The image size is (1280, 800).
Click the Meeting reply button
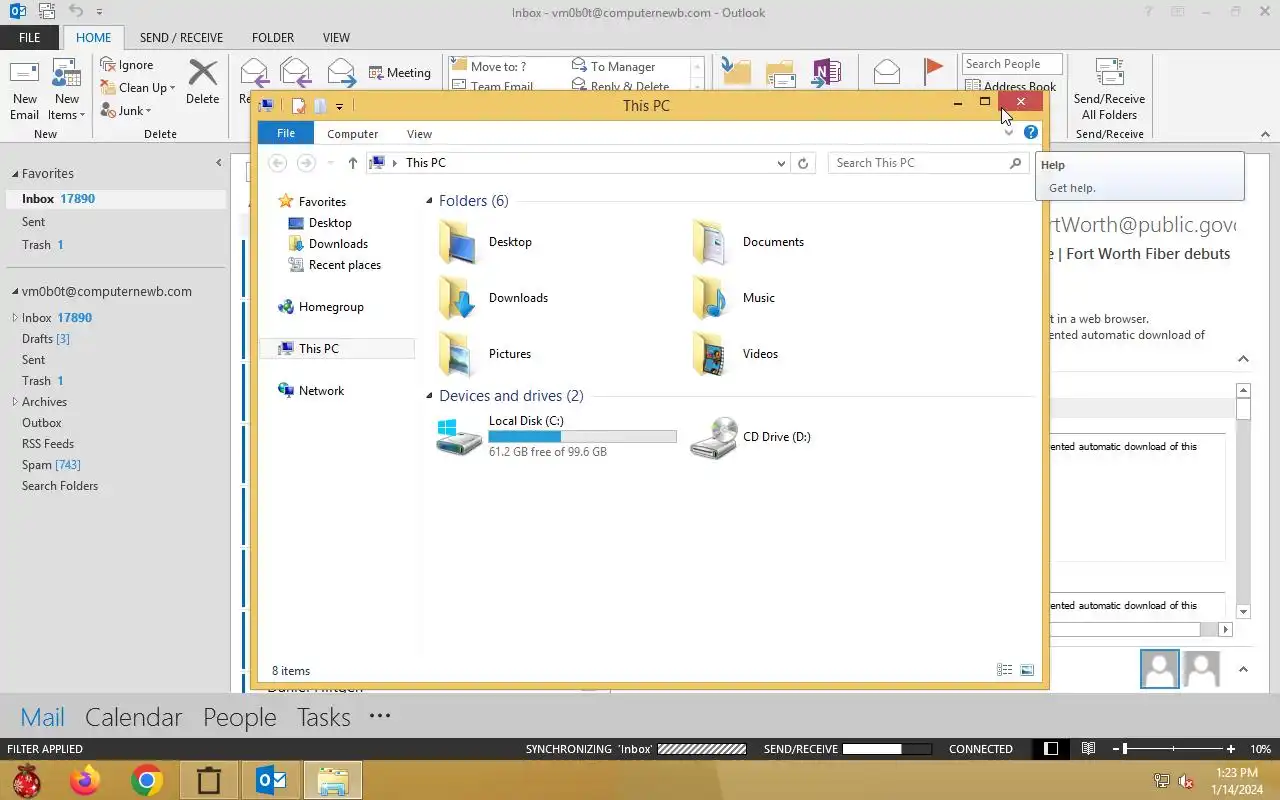point(400,73)
